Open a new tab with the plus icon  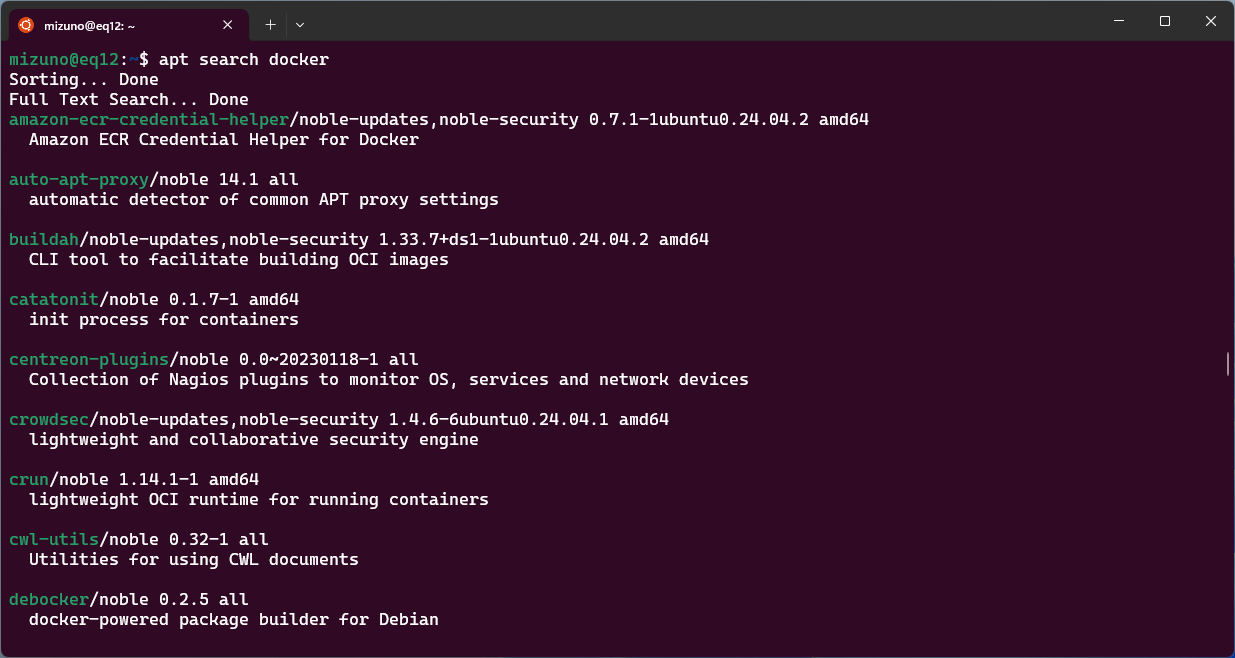[270, 24]
